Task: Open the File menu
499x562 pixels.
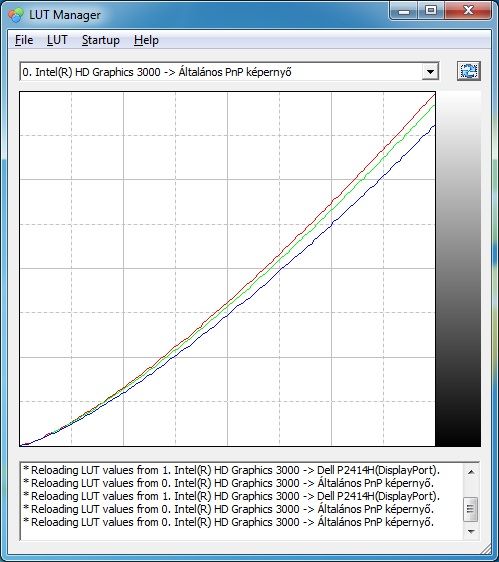Action: coord(24,40)
